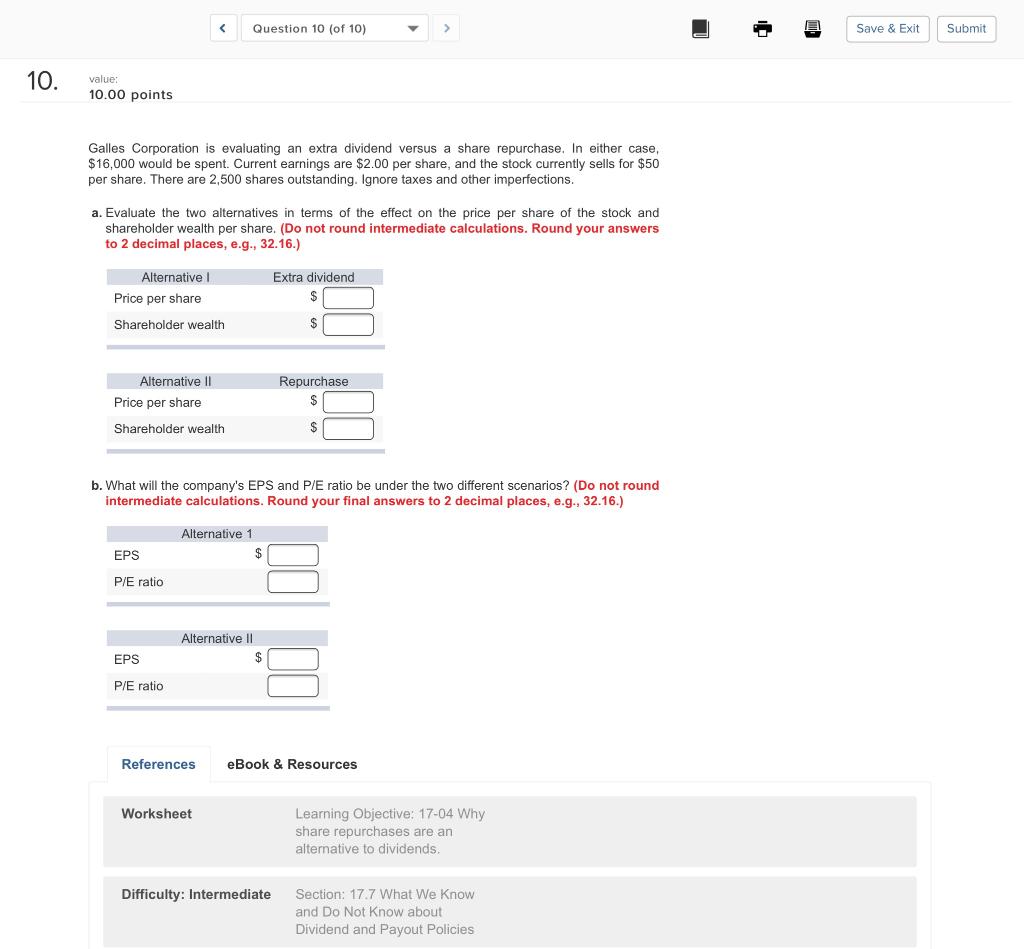This screenshot has width=1024, height=949.
Task: Select the Alternative I Shareholder wealth field
Action: pyautogui.click(x=348, y=324)
